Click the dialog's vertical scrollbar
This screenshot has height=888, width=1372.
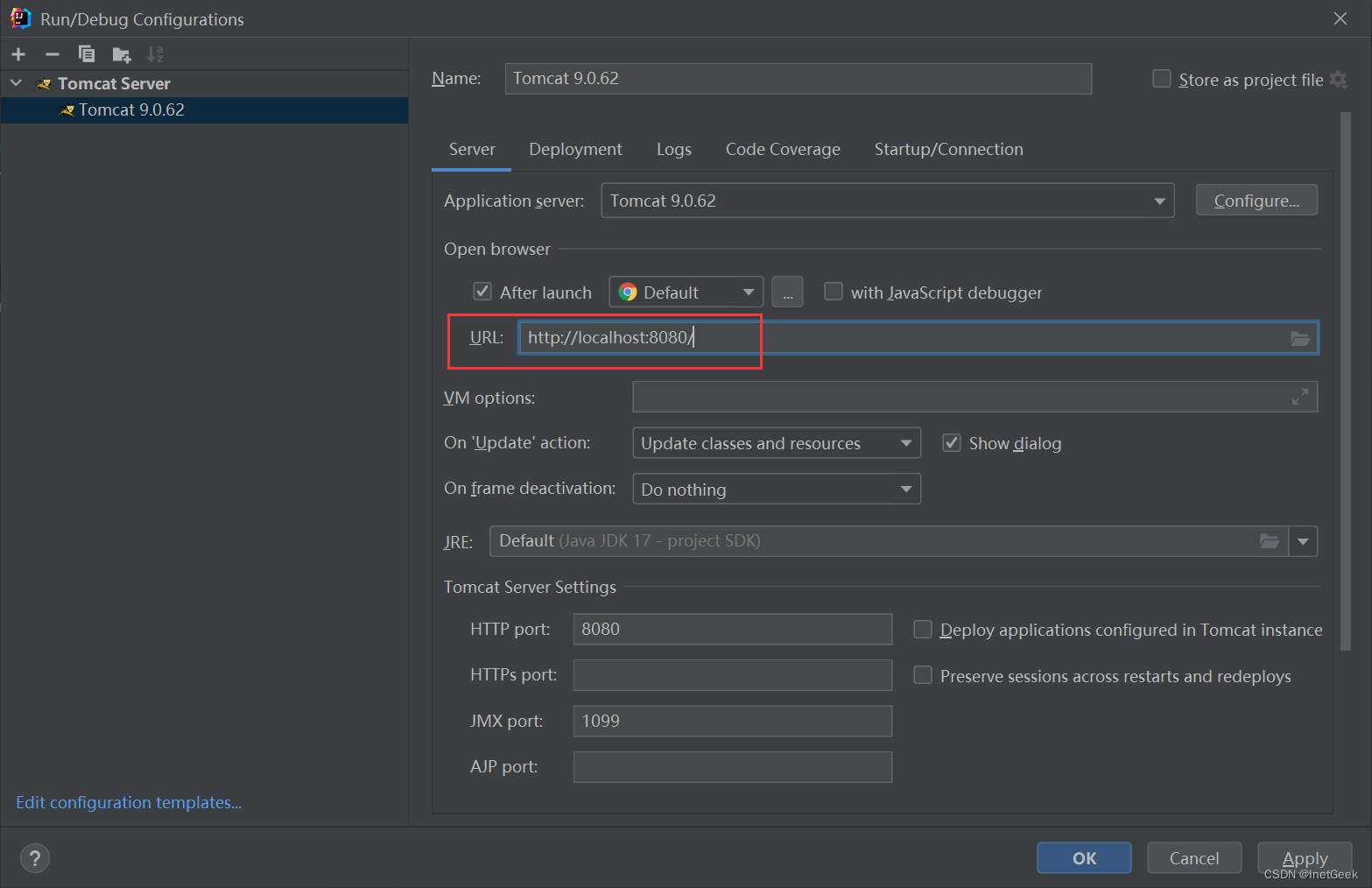pos(1346,381)
